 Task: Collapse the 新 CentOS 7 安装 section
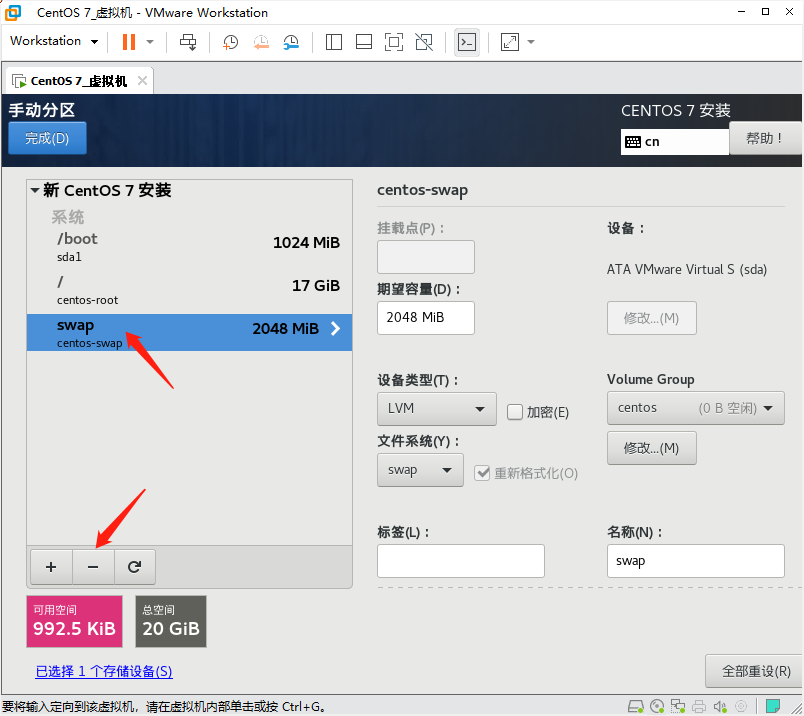tap(35, 190)
